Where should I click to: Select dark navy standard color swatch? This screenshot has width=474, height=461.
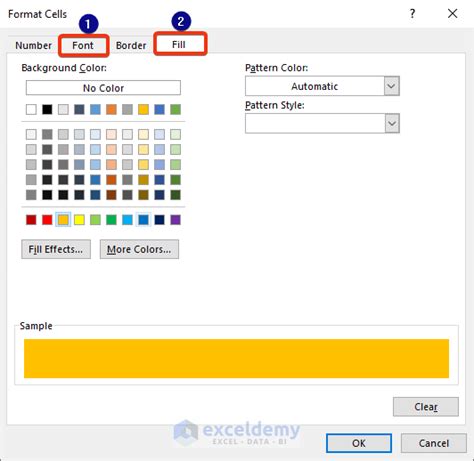(159, 220)
